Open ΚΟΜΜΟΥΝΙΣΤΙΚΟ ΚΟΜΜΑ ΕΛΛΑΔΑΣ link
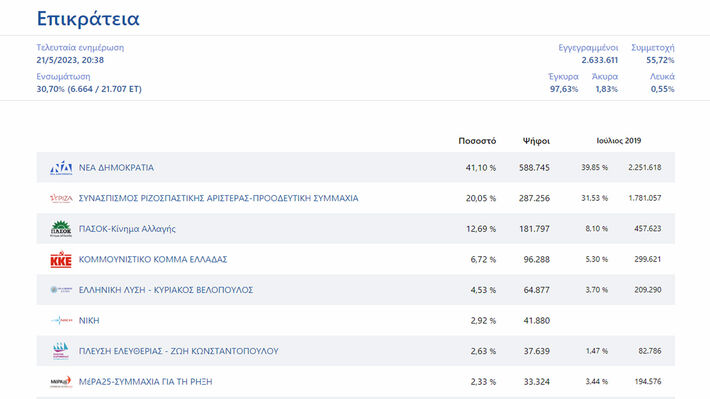 pyautogui.click(x=153, y=260)
